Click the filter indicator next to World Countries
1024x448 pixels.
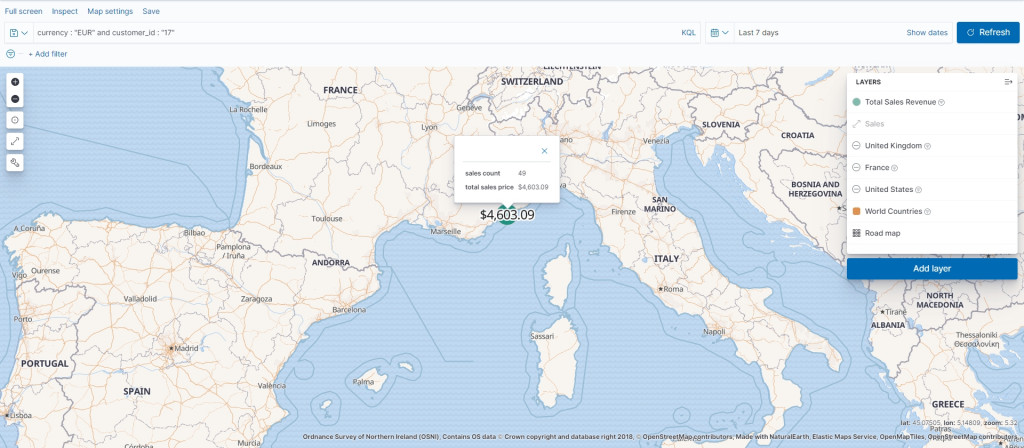click(927, 212)
